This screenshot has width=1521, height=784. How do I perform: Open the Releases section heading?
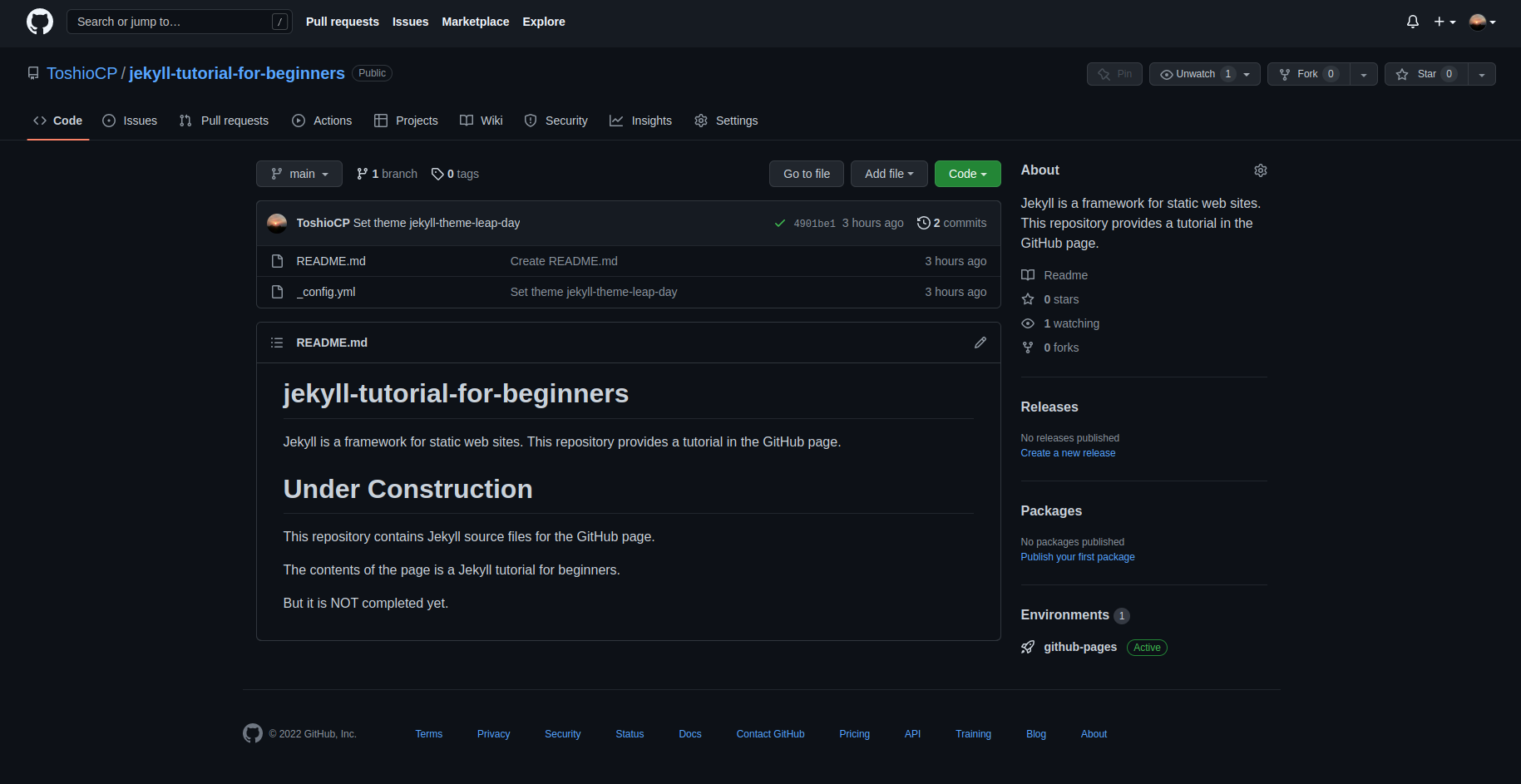click(x=1049, y=407)
